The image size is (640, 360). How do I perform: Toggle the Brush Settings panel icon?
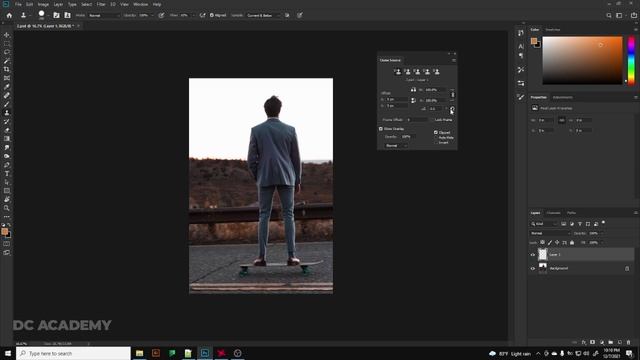point(56,15)
